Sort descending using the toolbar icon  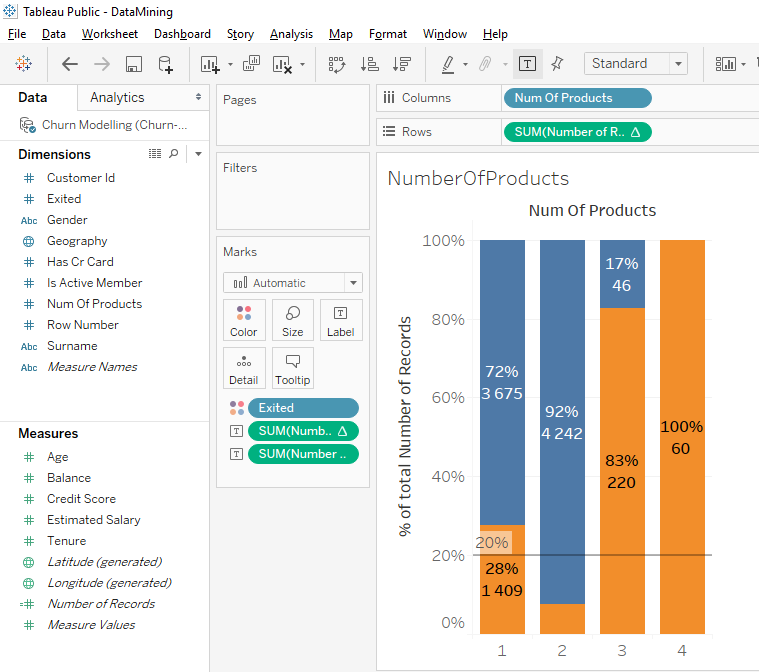click(x=402, y=64)
